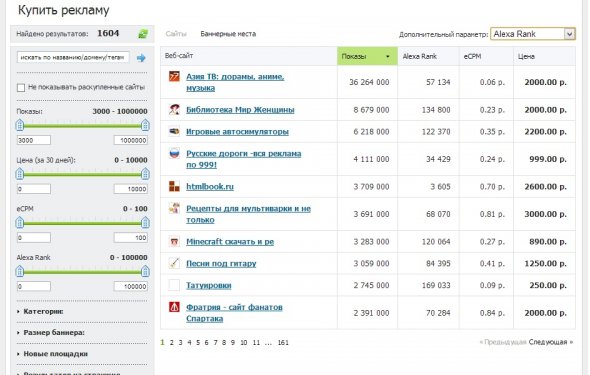Click the Следующая next page link

pyautogui.click(x=551, y=342)
